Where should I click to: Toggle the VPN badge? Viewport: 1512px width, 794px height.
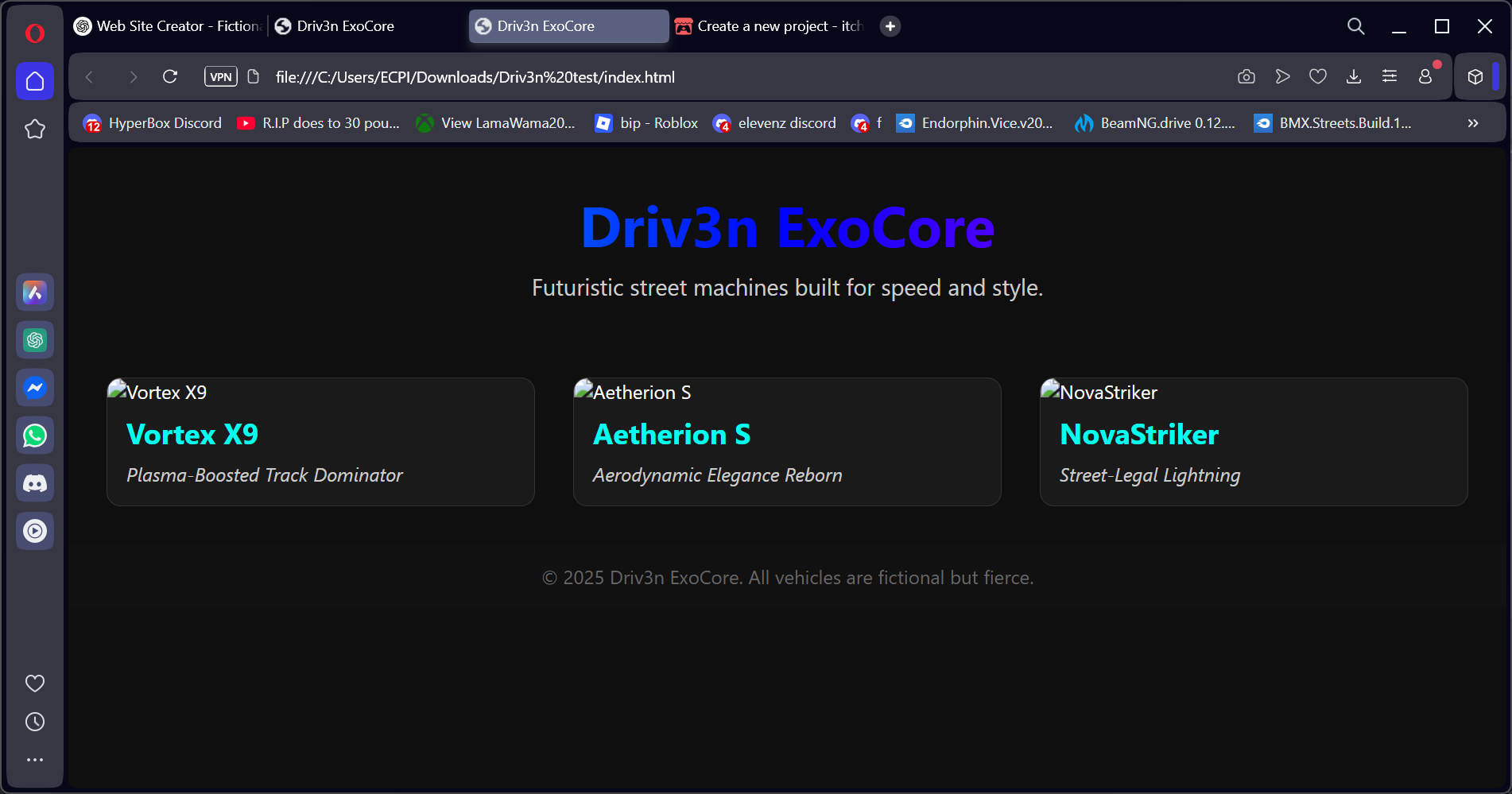(221, 76)
